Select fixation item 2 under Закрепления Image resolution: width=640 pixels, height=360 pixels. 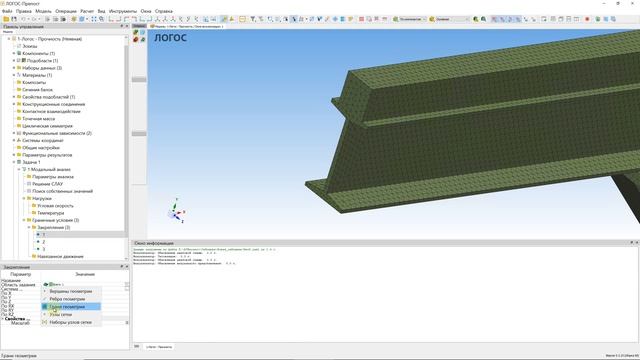point(44,242)
